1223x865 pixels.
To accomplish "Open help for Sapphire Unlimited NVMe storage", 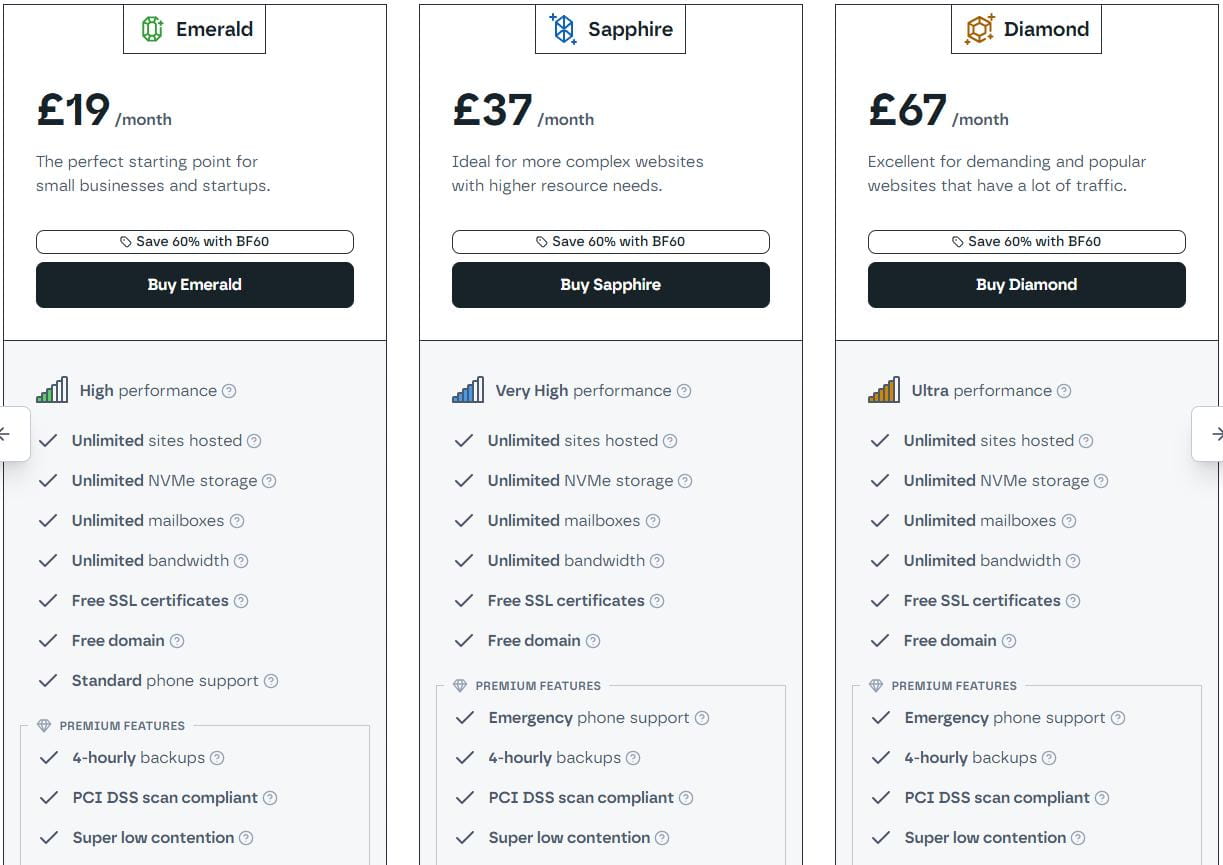I will point(685,481).
